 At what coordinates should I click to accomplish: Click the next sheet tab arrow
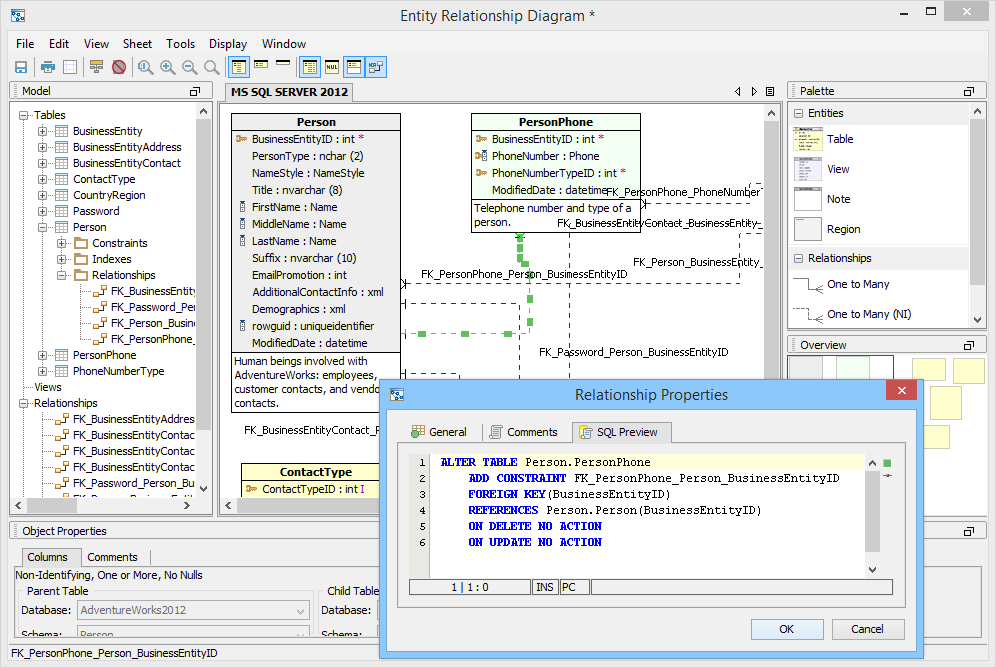point(754,91)
